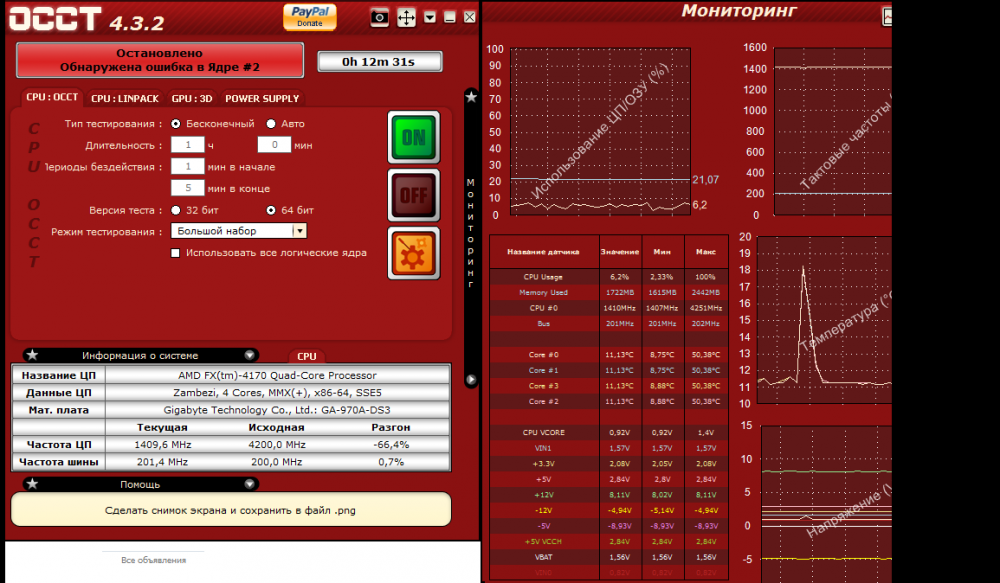Screen dimensions: 1000x583
Task: Click Gigabyte GA-970A-DS3 motherboard cell
Action: (277, 410)
